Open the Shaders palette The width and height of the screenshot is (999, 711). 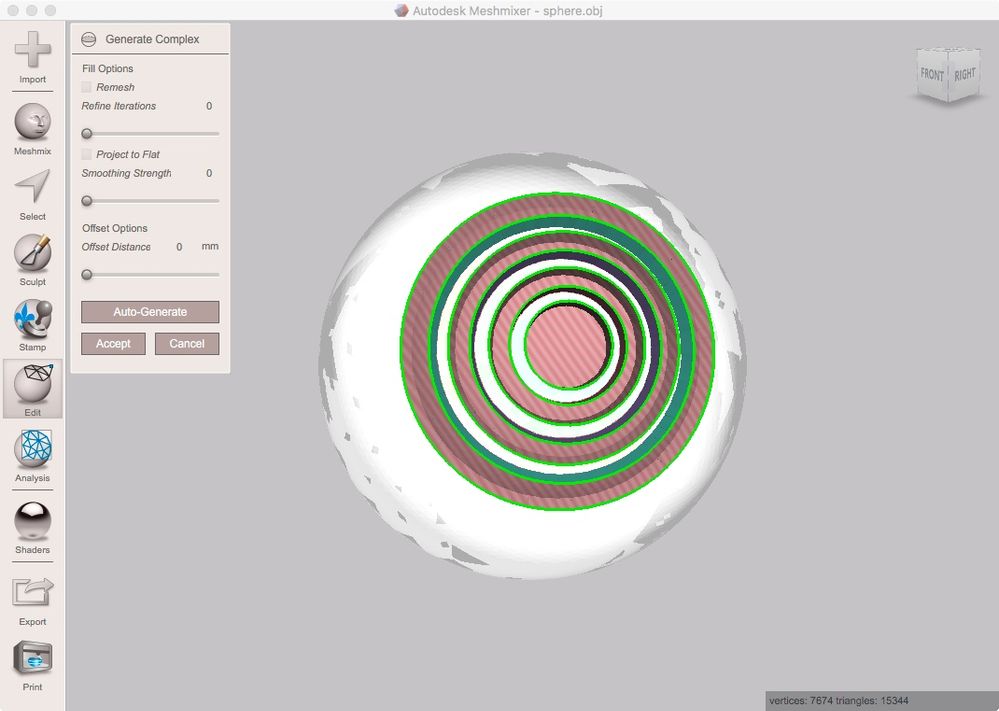tap(32, 528)
